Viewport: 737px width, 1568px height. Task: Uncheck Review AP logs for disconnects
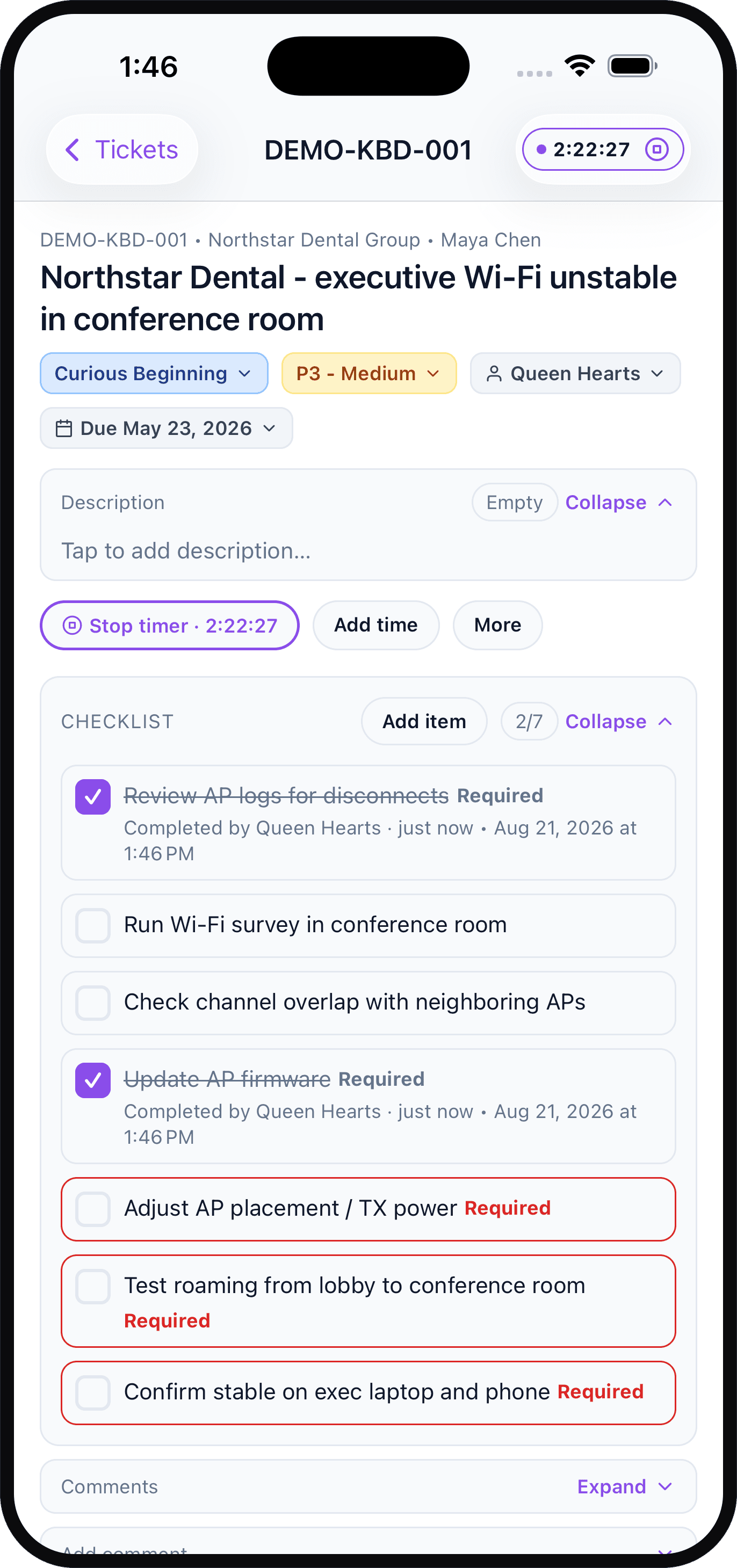point(92,797)
